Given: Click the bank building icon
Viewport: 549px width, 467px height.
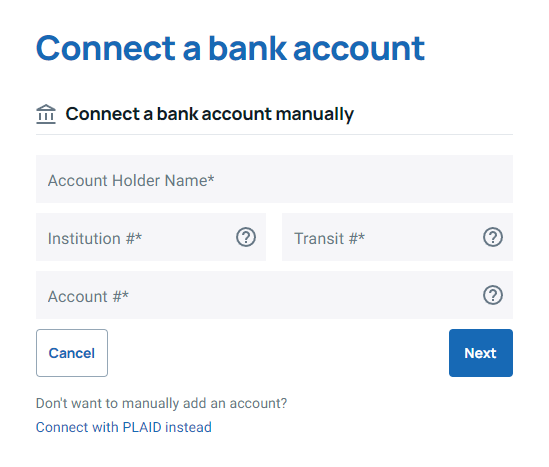Looking at the screenshot, I should click(x=46, y=114).
